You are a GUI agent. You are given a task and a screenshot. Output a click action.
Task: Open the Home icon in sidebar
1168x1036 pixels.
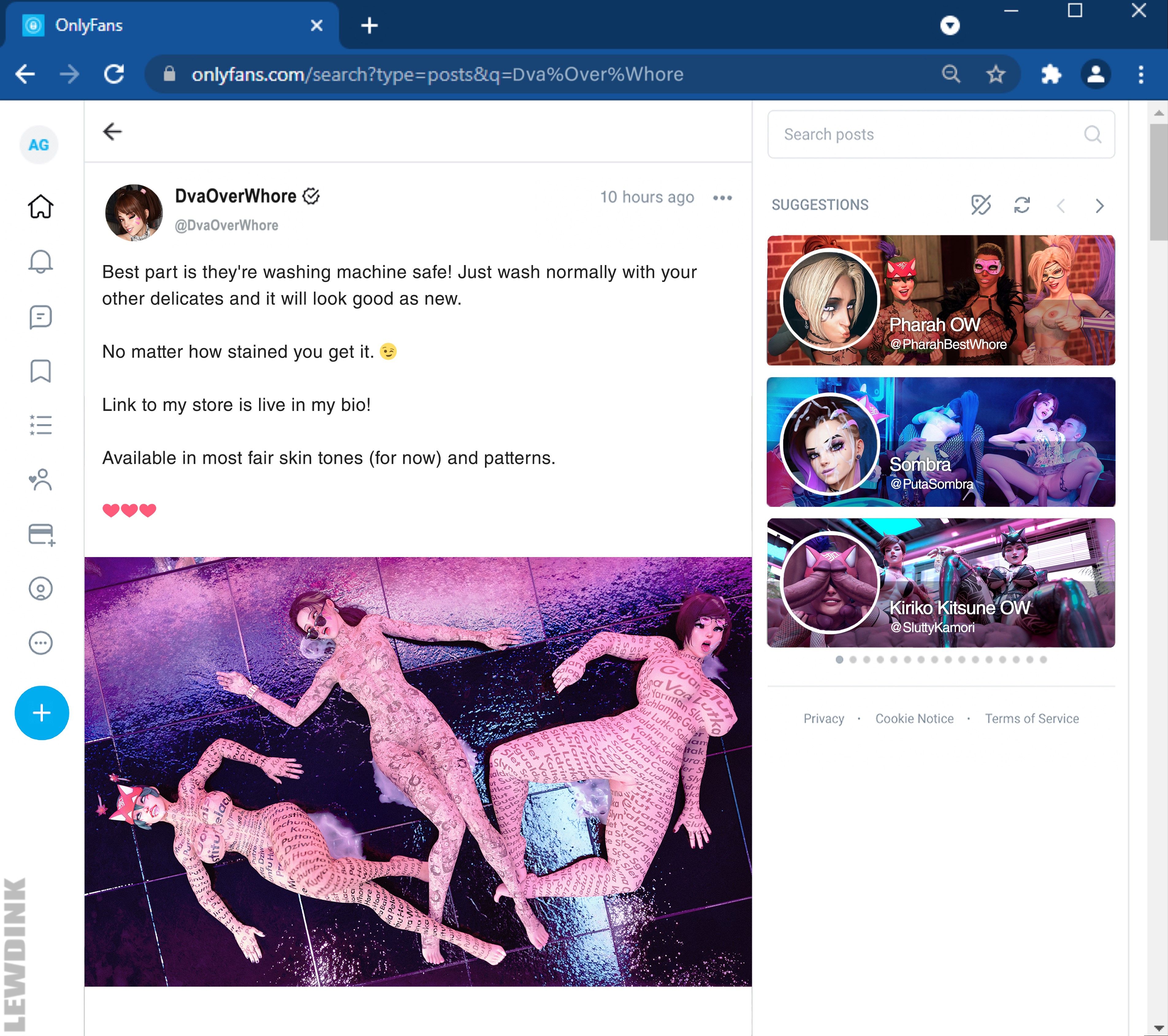pyautogui.click(x=40, y=206)
